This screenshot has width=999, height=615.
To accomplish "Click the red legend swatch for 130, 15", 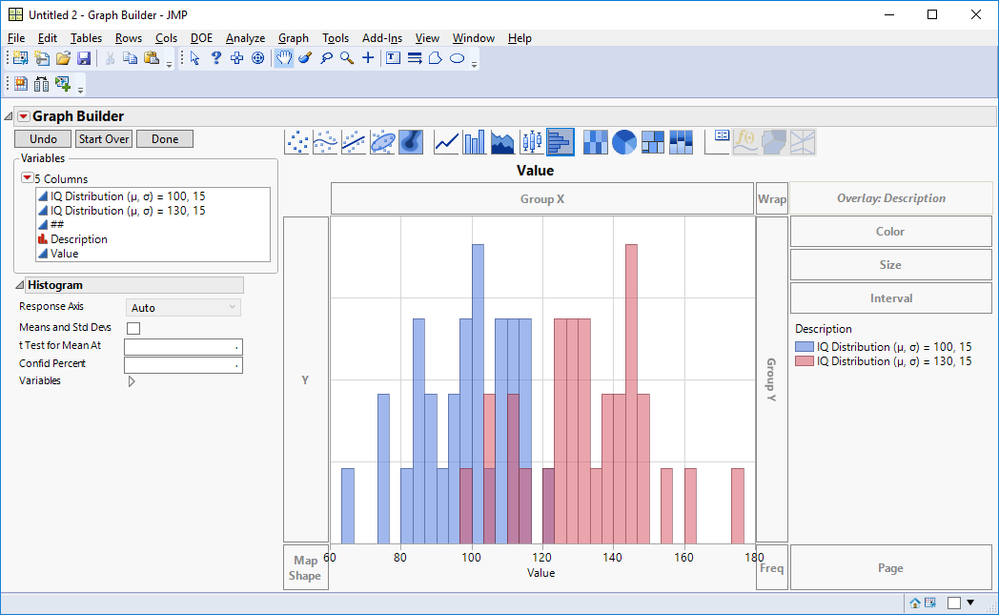I will [804, 361].
